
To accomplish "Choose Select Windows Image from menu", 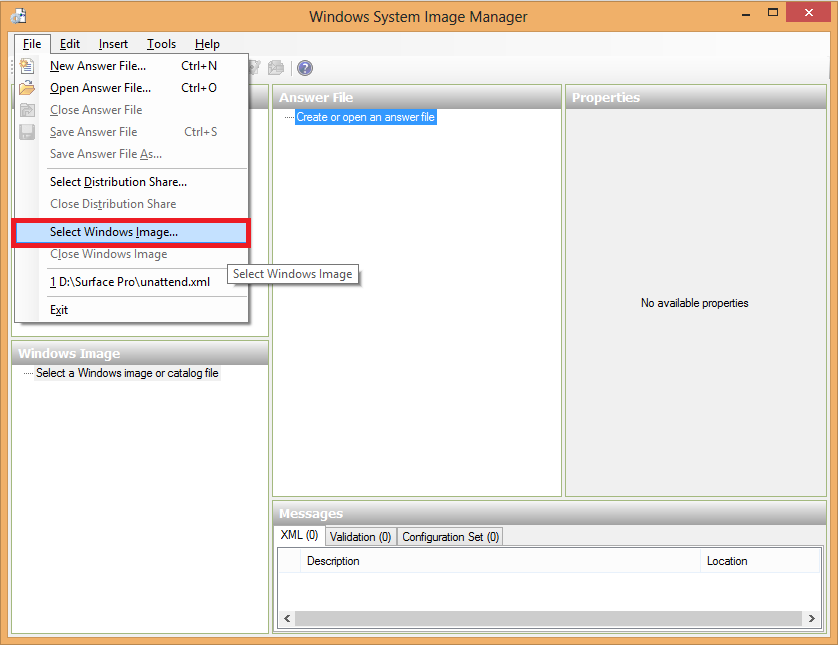I will pos(131,232).
